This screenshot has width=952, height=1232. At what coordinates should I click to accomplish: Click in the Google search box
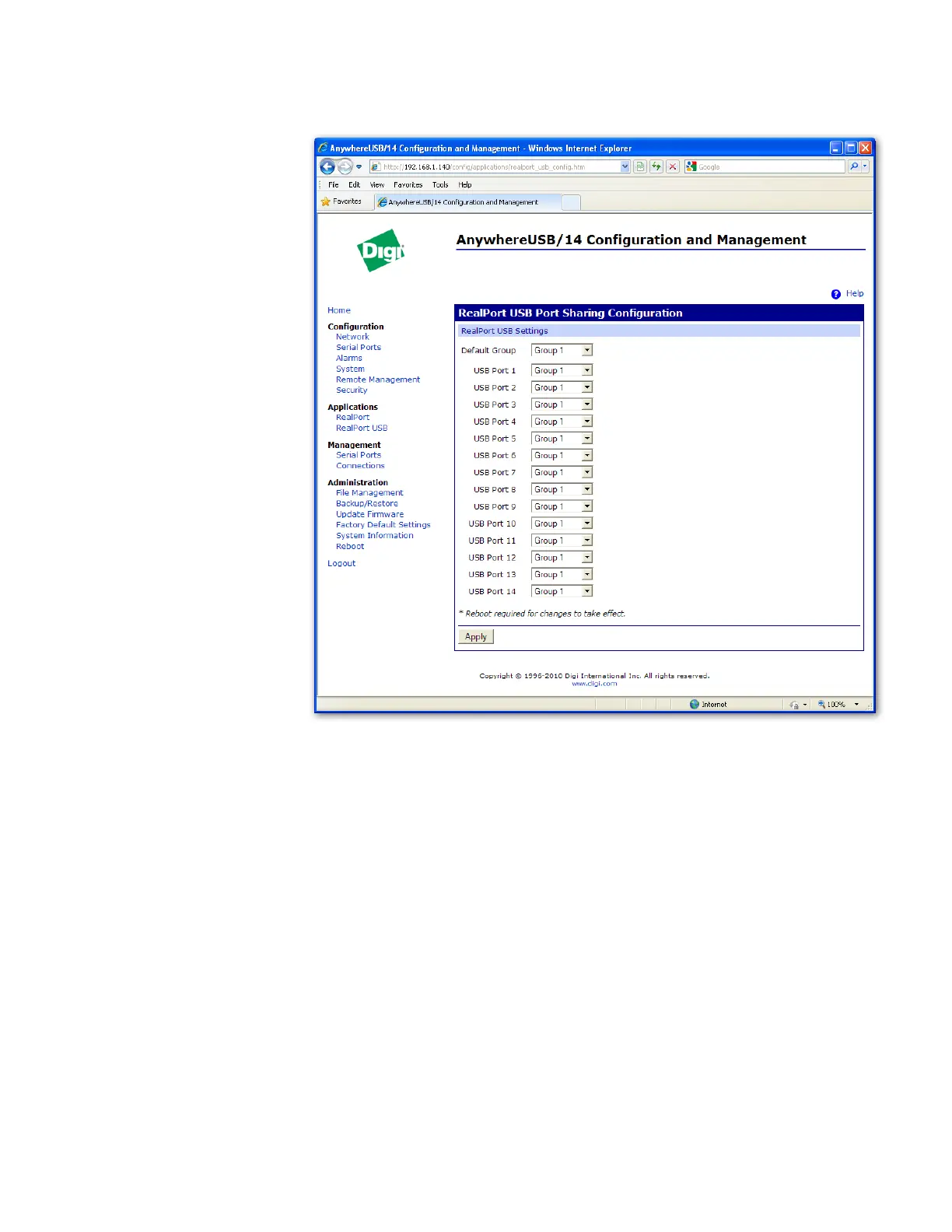pyautogui.click(x=766, y=166)
